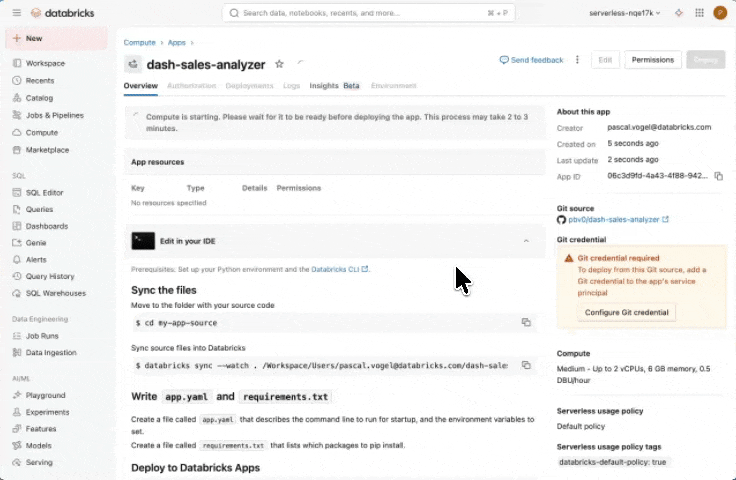Copy the databricks sync command
Screen dimensions: 736x480
point(526,366)
